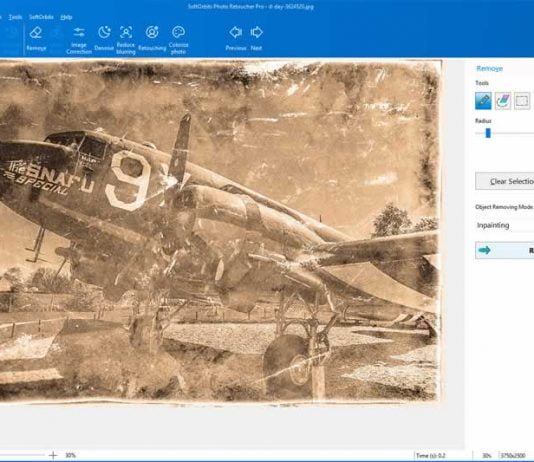Click the '3750x2500' image size text
Screen dimensions: 534x462
coord(513,456)
